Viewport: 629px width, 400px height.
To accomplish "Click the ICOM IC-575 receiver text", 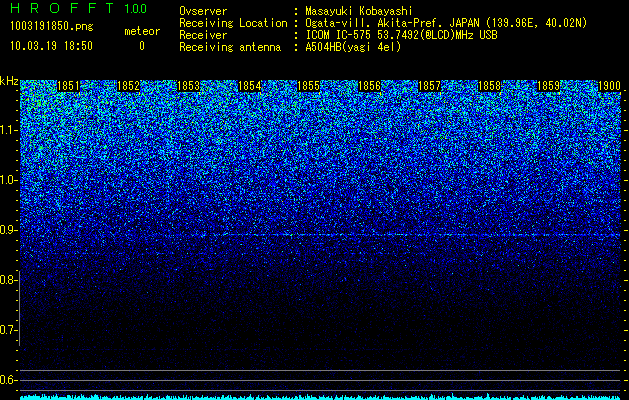I will 401,35.
